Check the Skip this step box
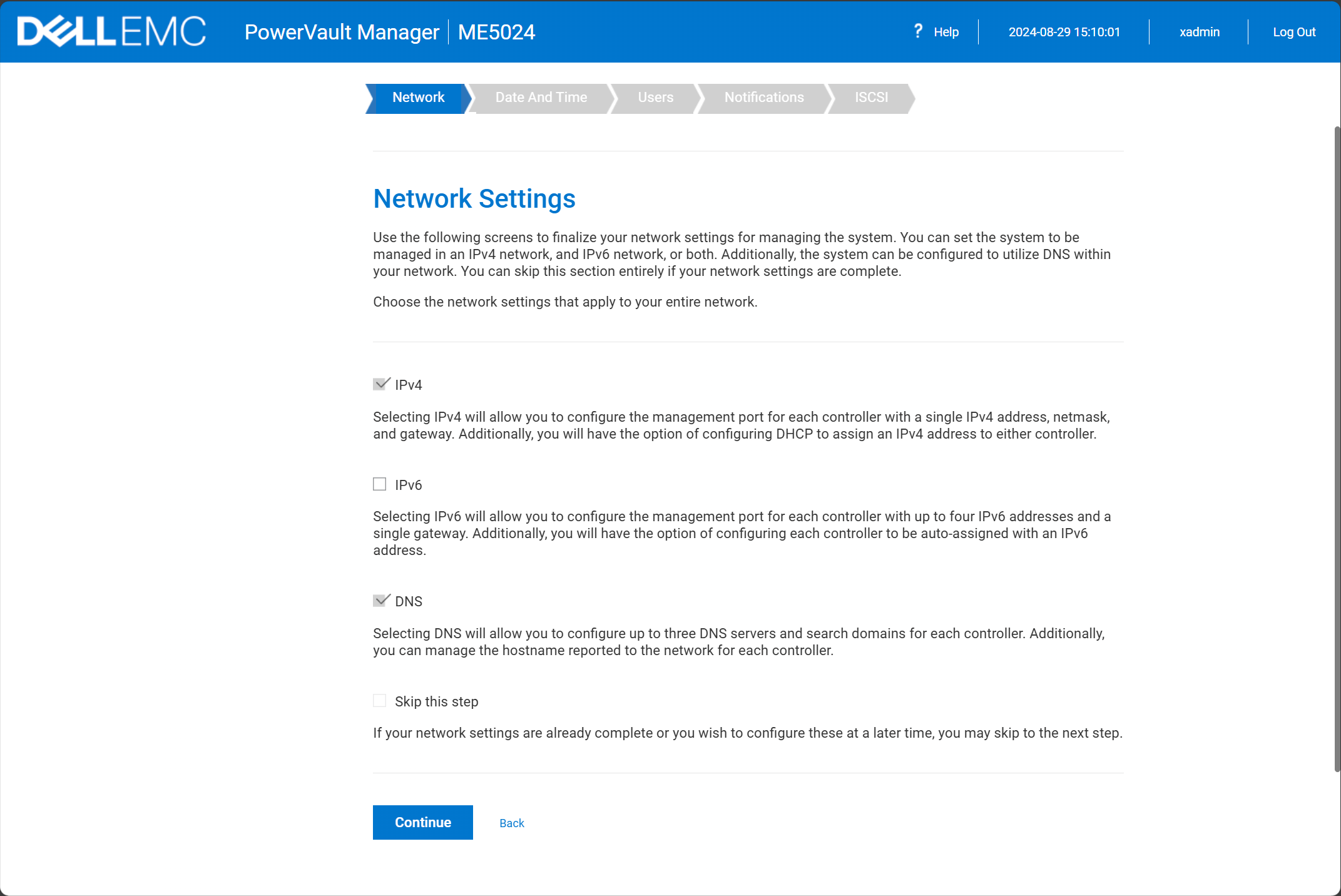Viewport: 1341px width, 896px height. click(380, 701)
